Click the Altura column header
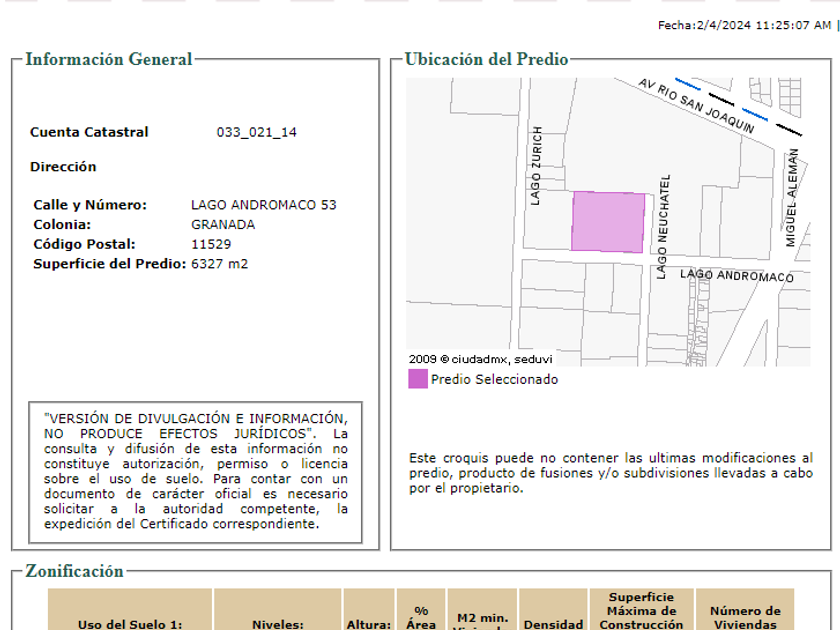Screen dimensions: 840x630 point(369,624)
